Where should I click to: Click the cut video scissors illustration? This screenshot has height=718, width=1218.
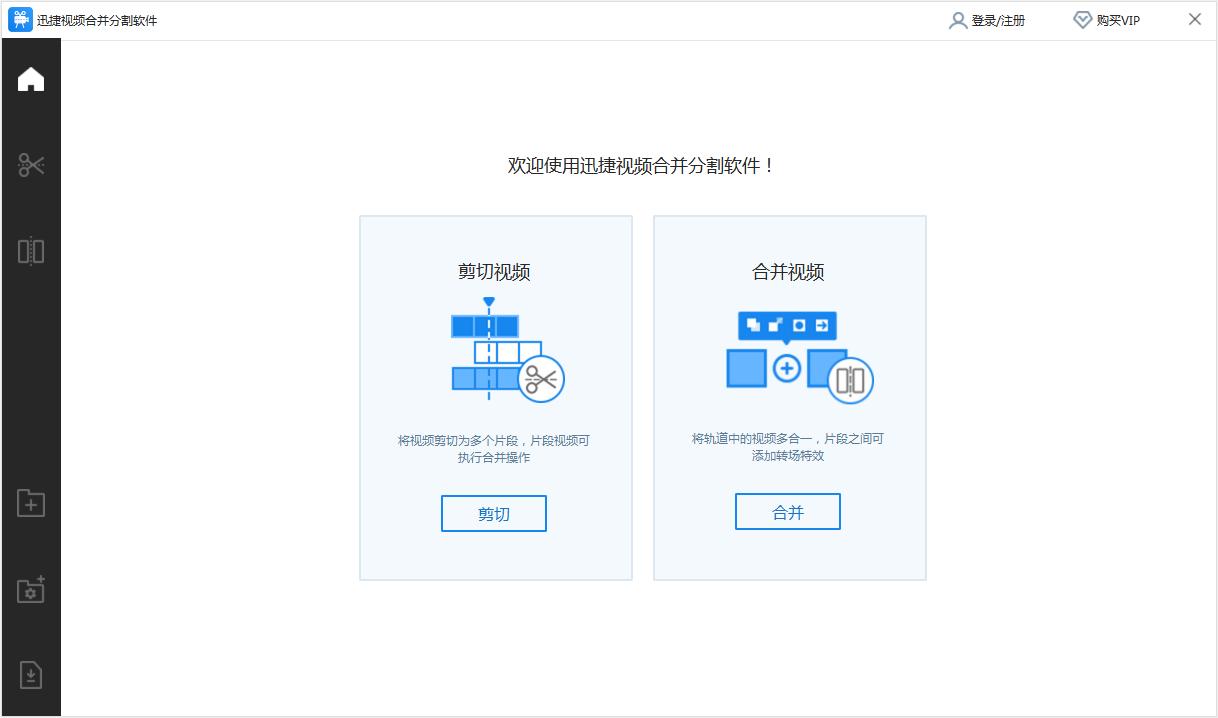coord(507,350)
